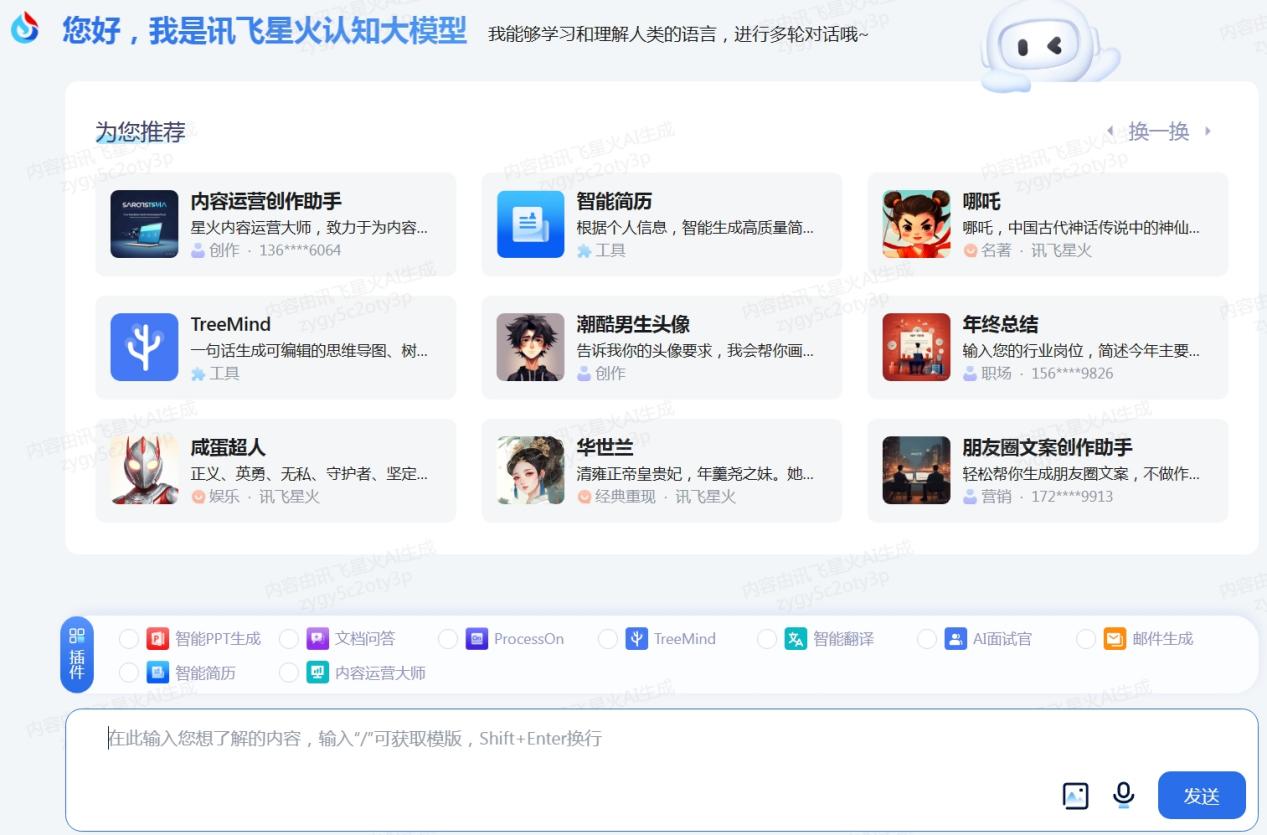Send the message with the 发送 button
This screenshot has width=1267, height=835.
1202,796
